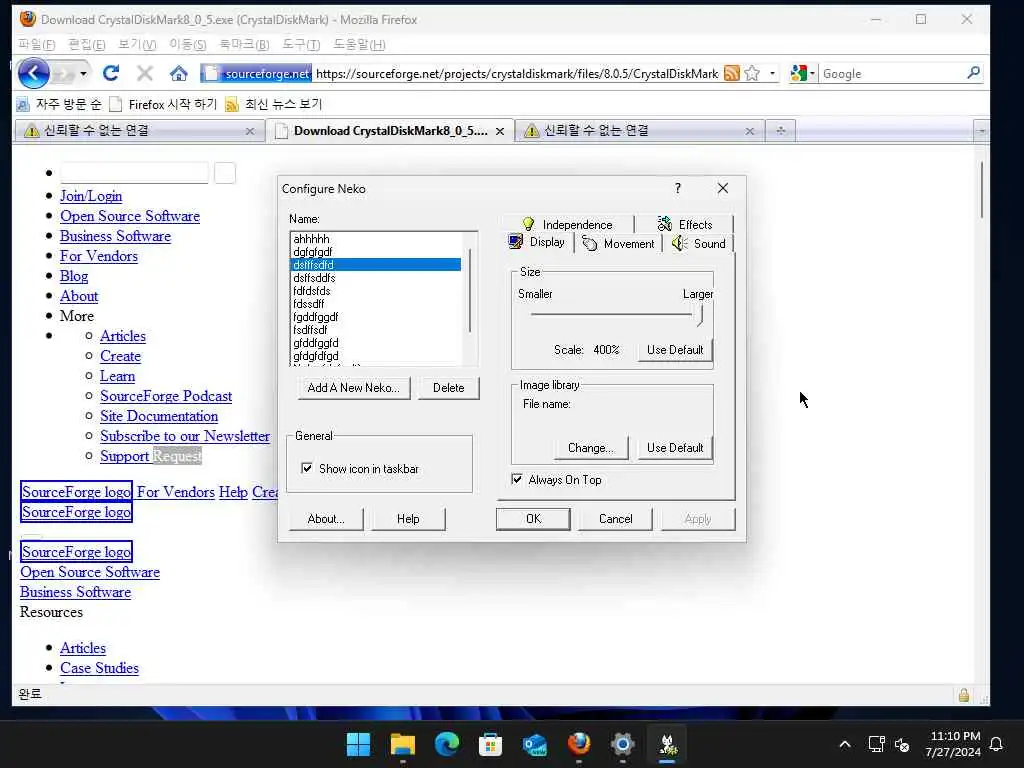Open Join/Login link on page
1024x768 pixels.
91,196
